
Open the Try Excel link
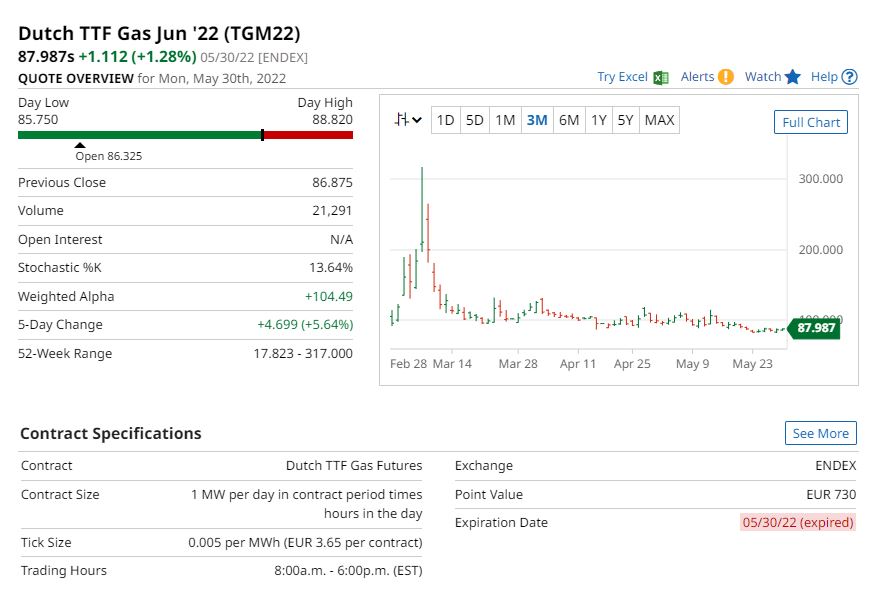tap(622, 77)
